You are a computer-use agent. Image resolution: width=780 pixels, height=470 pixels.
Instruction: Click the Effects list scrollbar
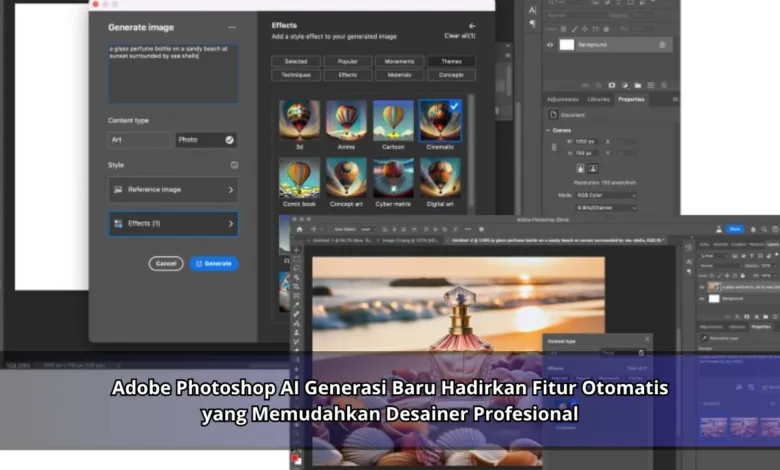pos(471,152)
